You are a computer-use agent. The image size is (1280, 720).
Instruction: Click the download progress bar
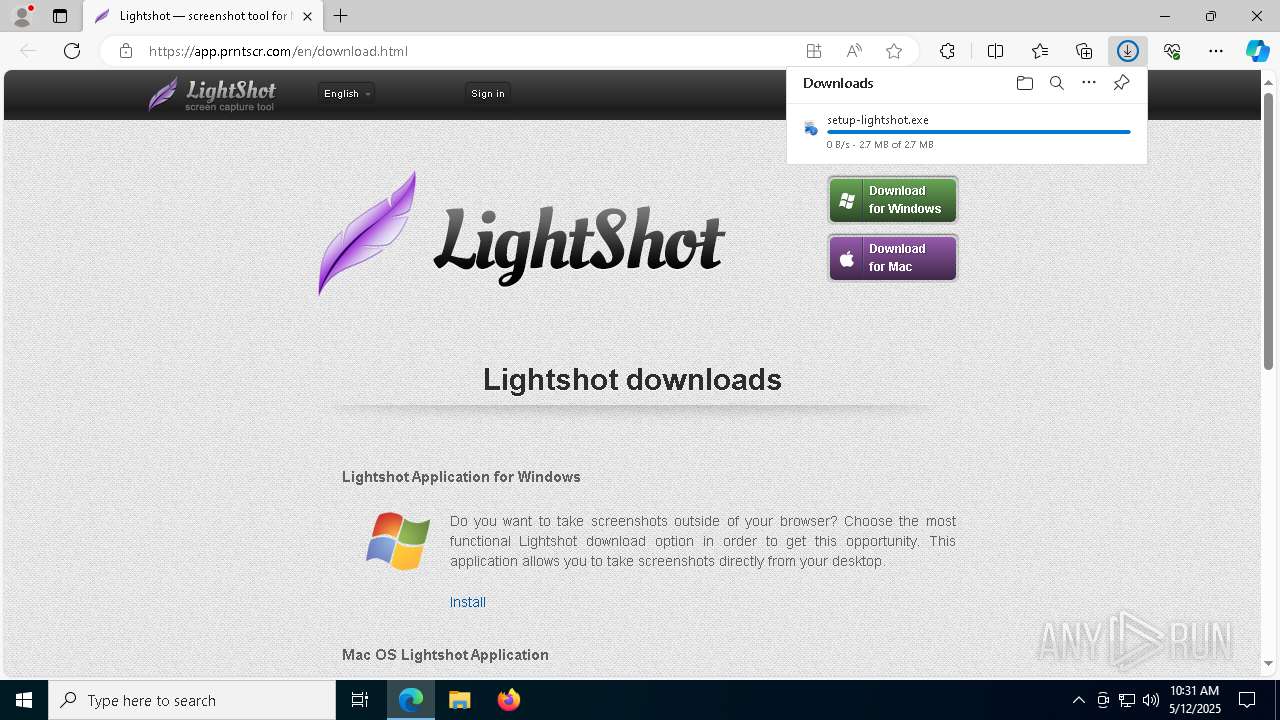(979, 132)
